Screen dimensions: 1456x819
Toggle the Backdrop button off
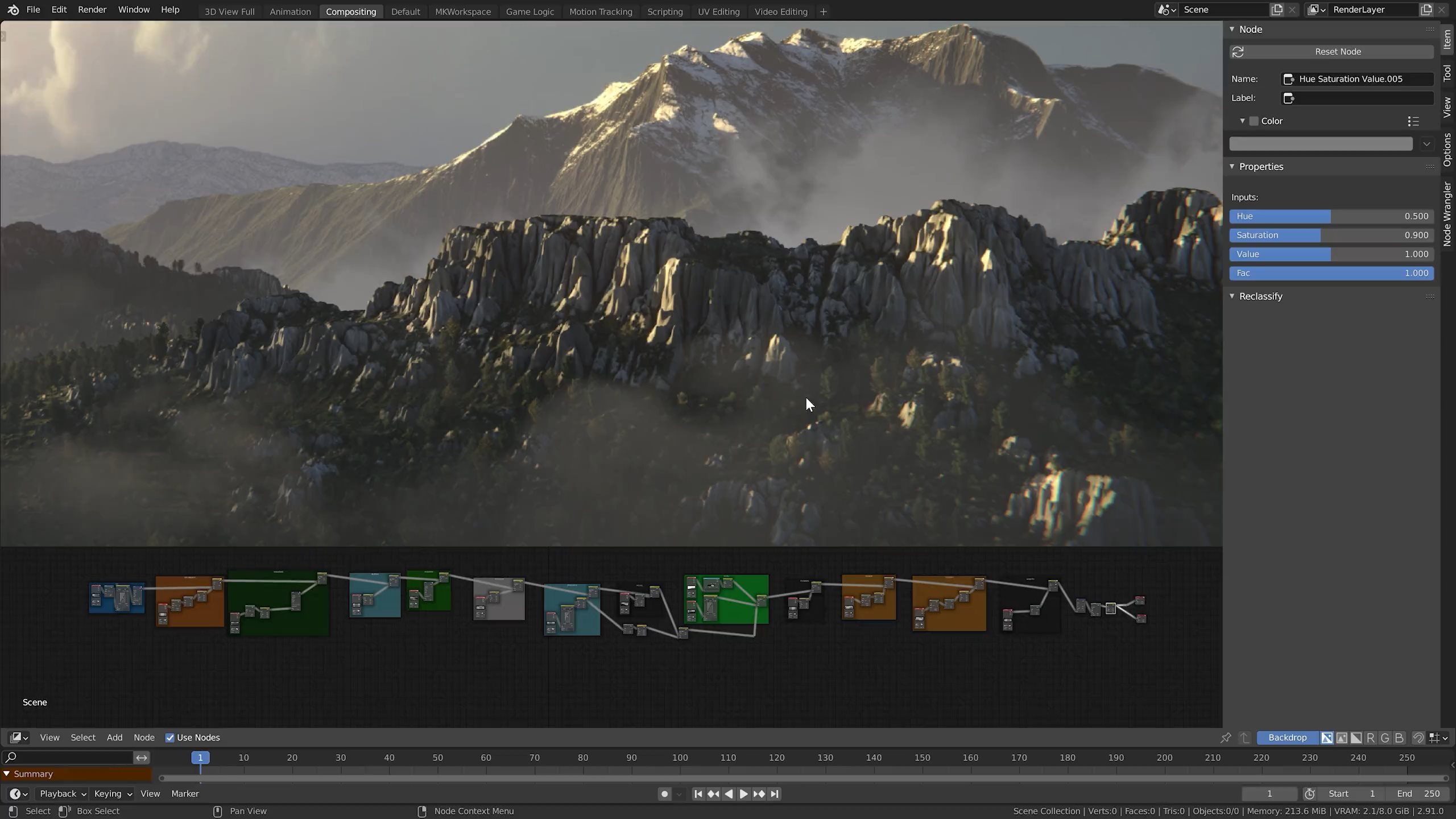1287,738
